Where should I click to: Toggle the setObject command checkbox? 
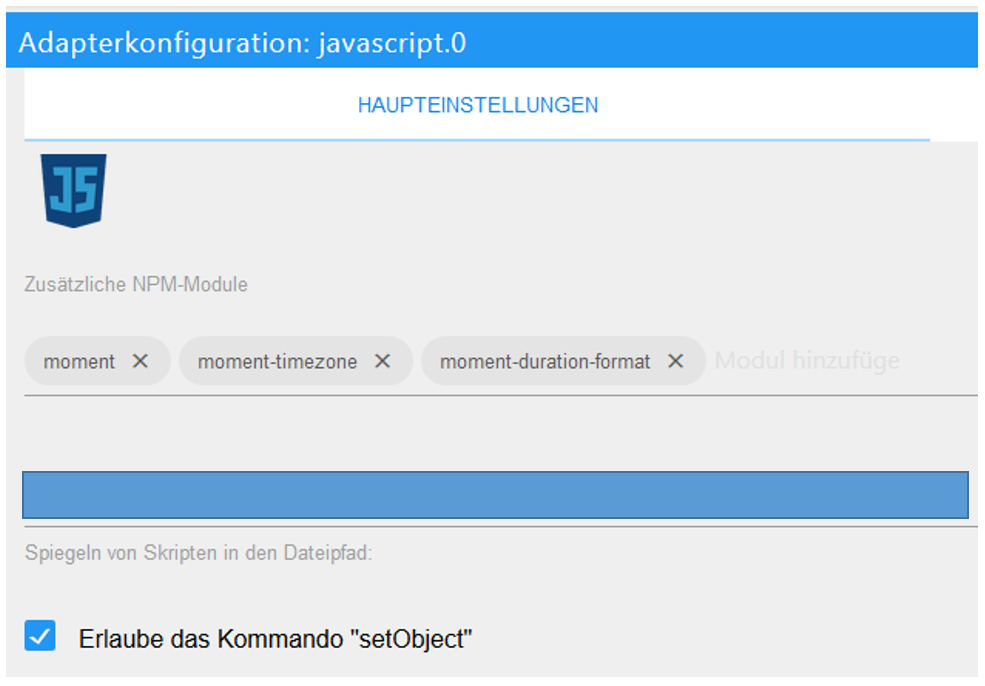coord(40,636)
